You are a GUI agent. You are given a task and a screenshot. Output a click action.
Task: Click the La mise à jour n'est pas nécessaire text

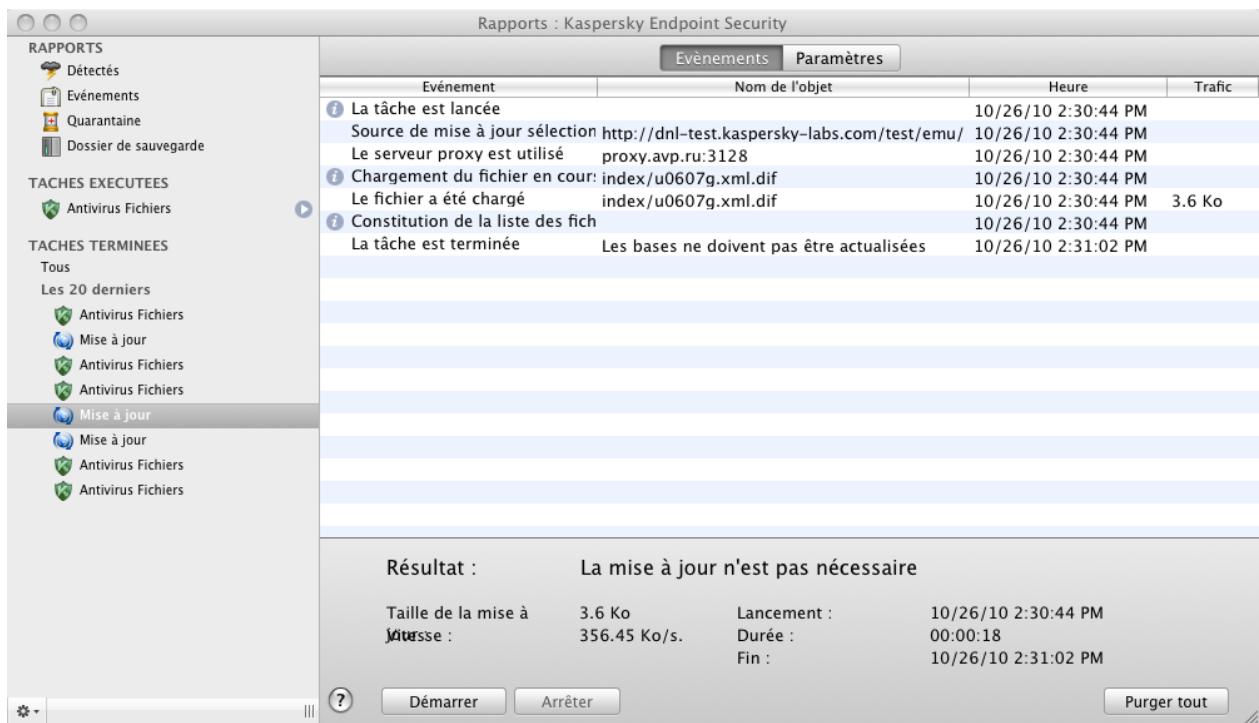pos(749,569)
